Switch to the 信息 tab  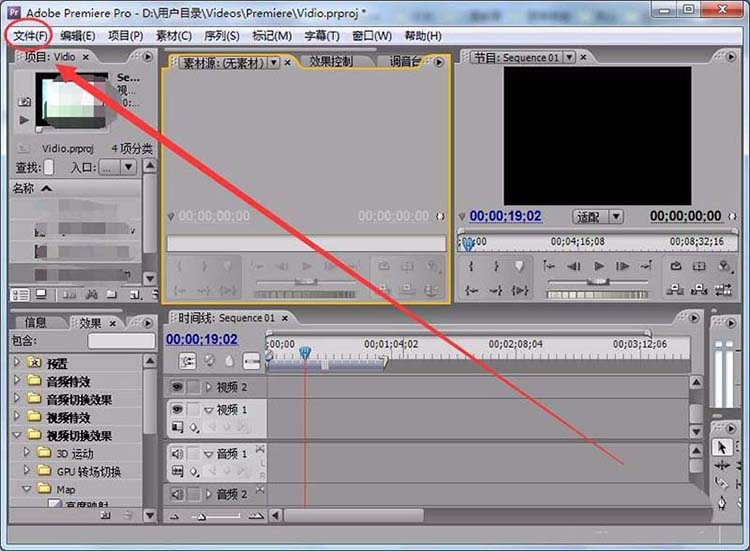(35, 323)
